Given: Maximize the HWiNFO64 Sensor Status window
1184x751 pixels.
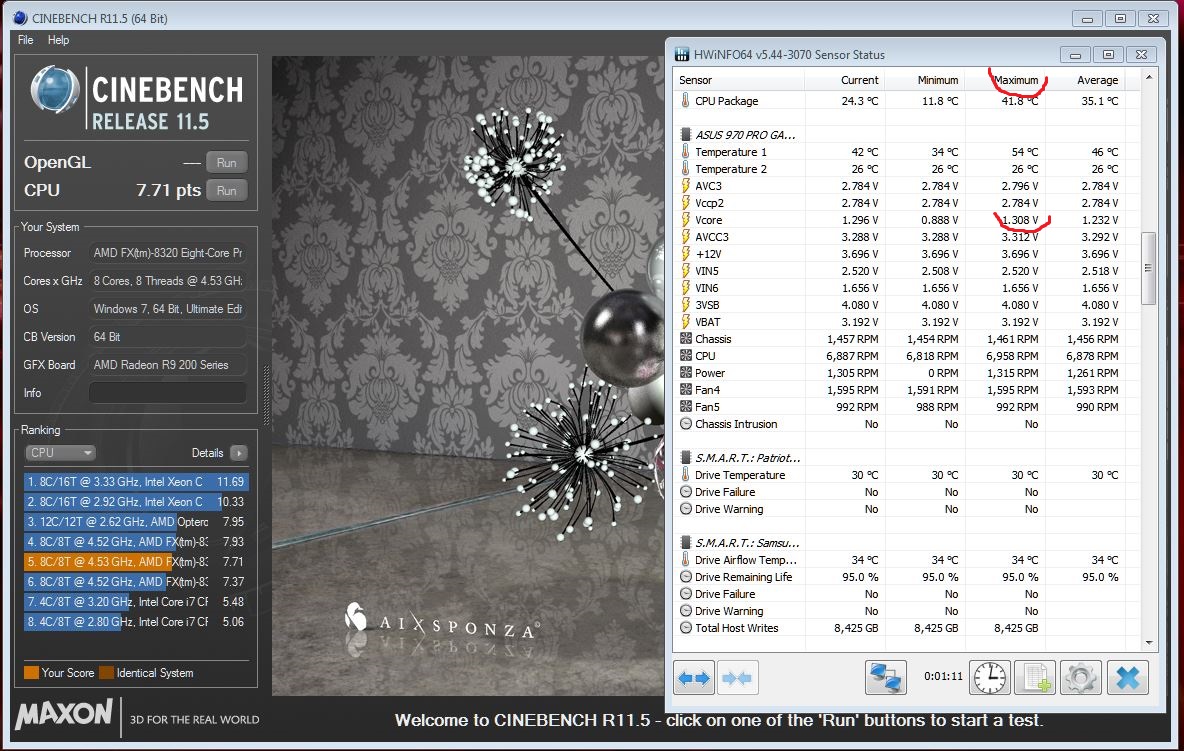Looking at the screenshot, I should pyautogui.click(x=1108, y=54).
